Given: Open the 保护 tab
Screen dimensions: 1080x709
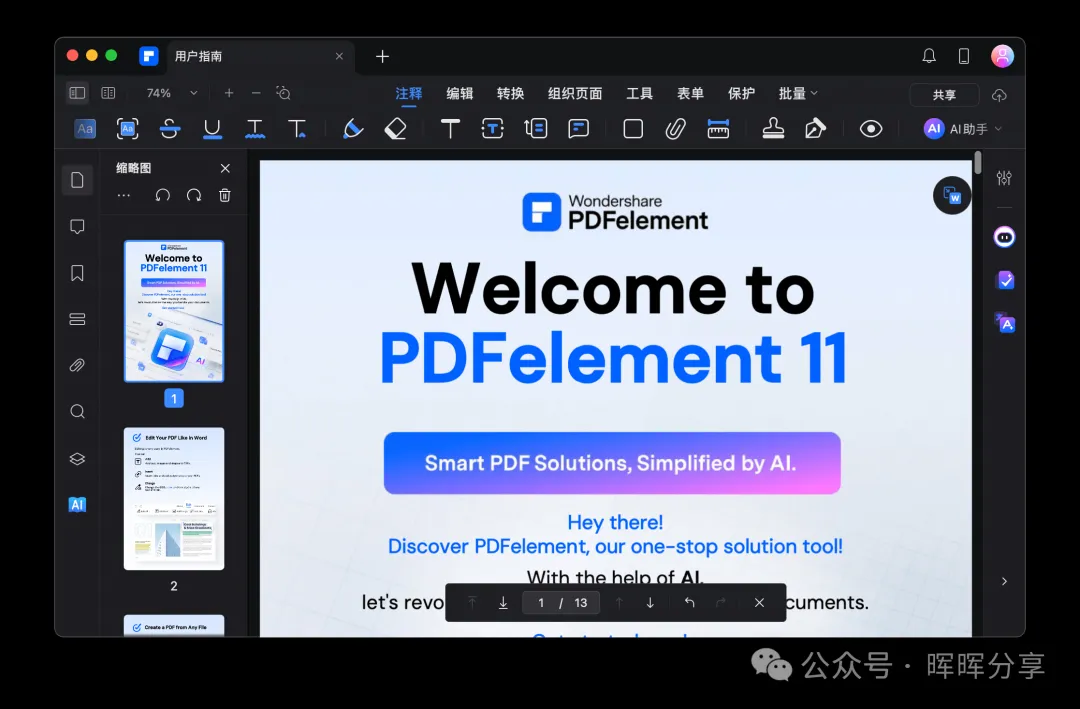Looking at the screenshot, I should [x=741, y=94].
